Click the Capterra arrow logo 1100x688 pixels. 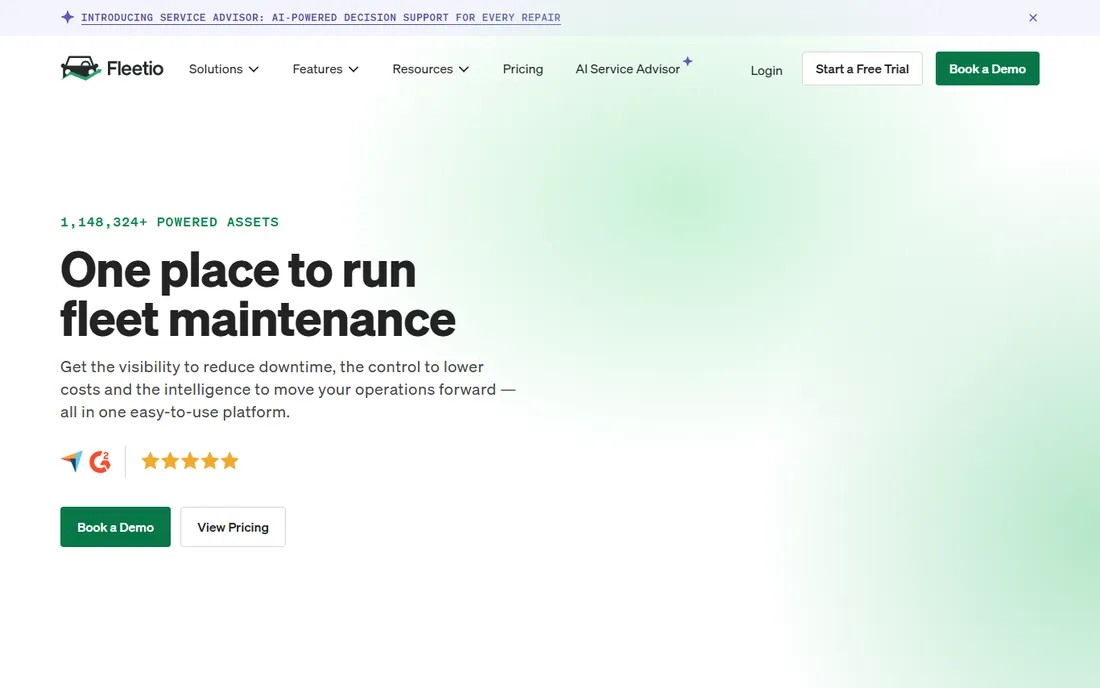[72, 461]
